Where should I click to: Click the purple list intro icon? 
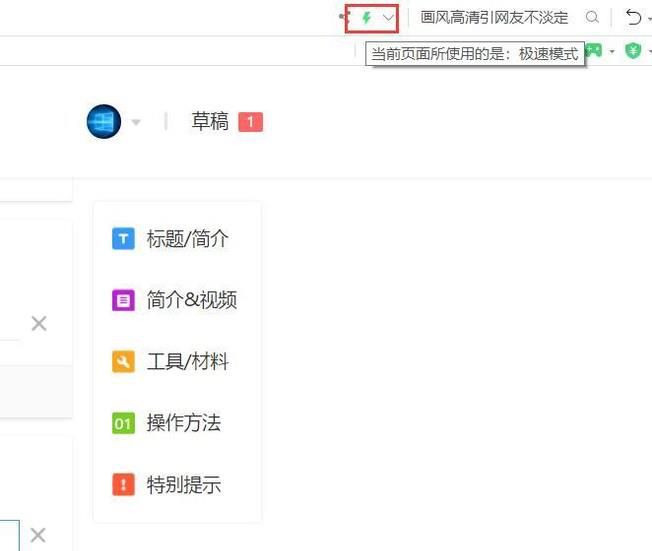pyautogui.click(x=123, y=300)
